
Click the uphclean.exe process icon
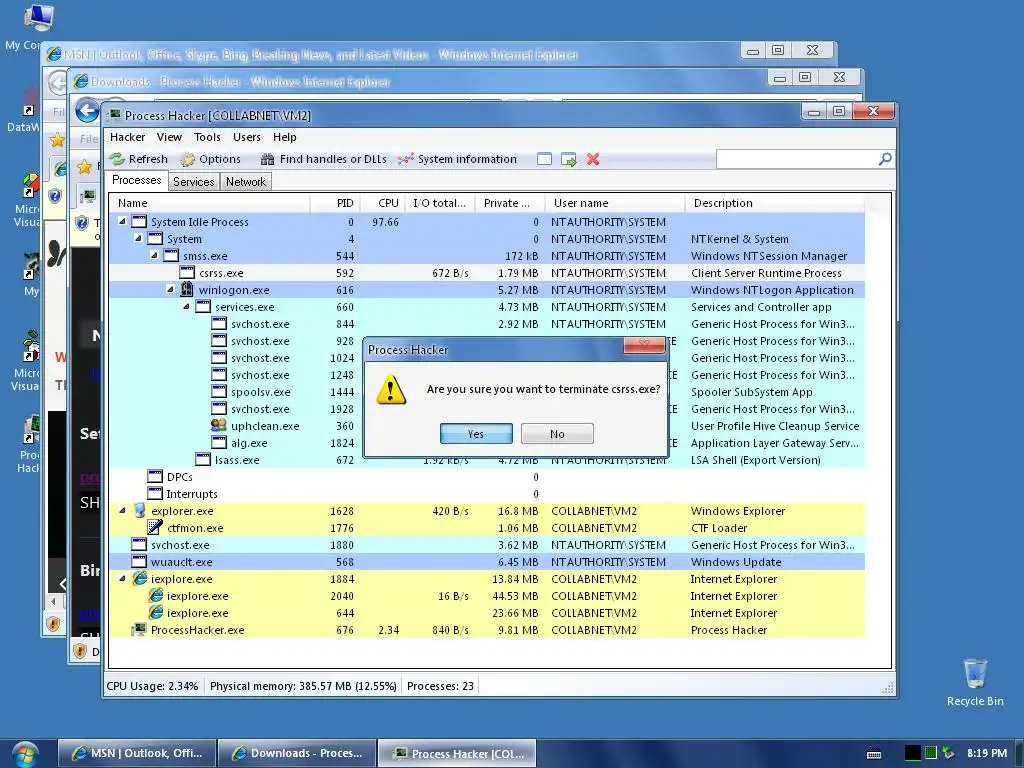point(219,425)
